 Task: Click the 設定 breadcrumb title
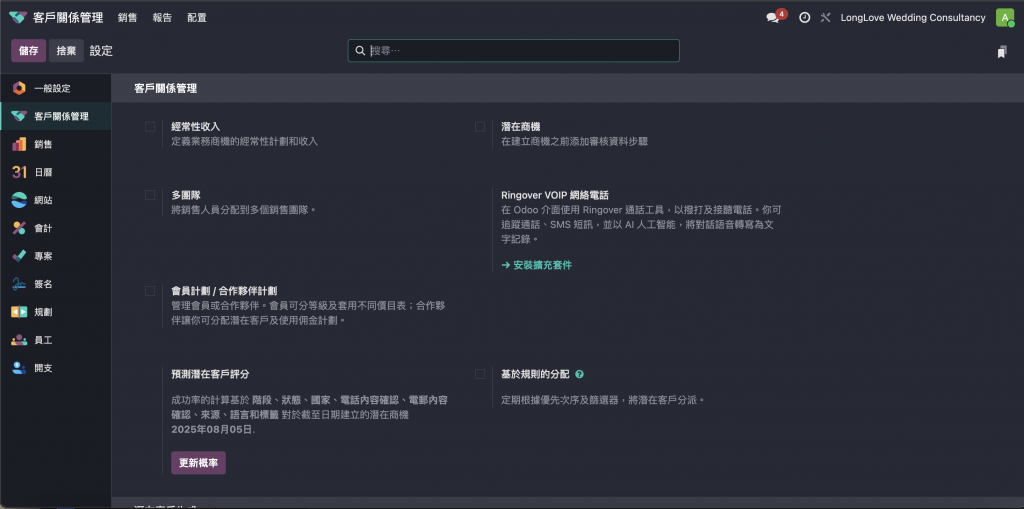(101, 51)
